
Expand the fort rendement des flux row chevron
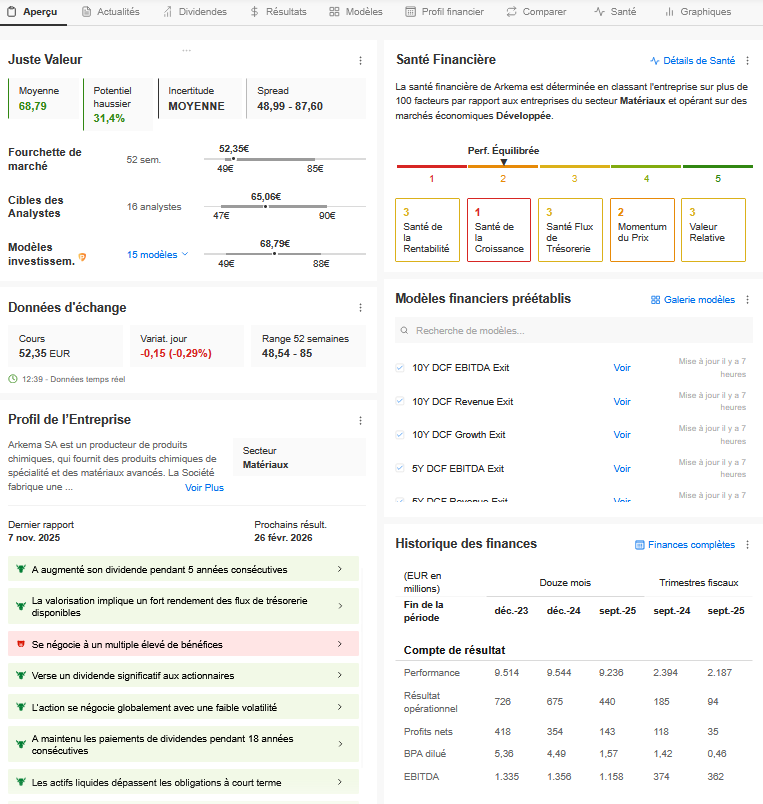coord(340,606)
